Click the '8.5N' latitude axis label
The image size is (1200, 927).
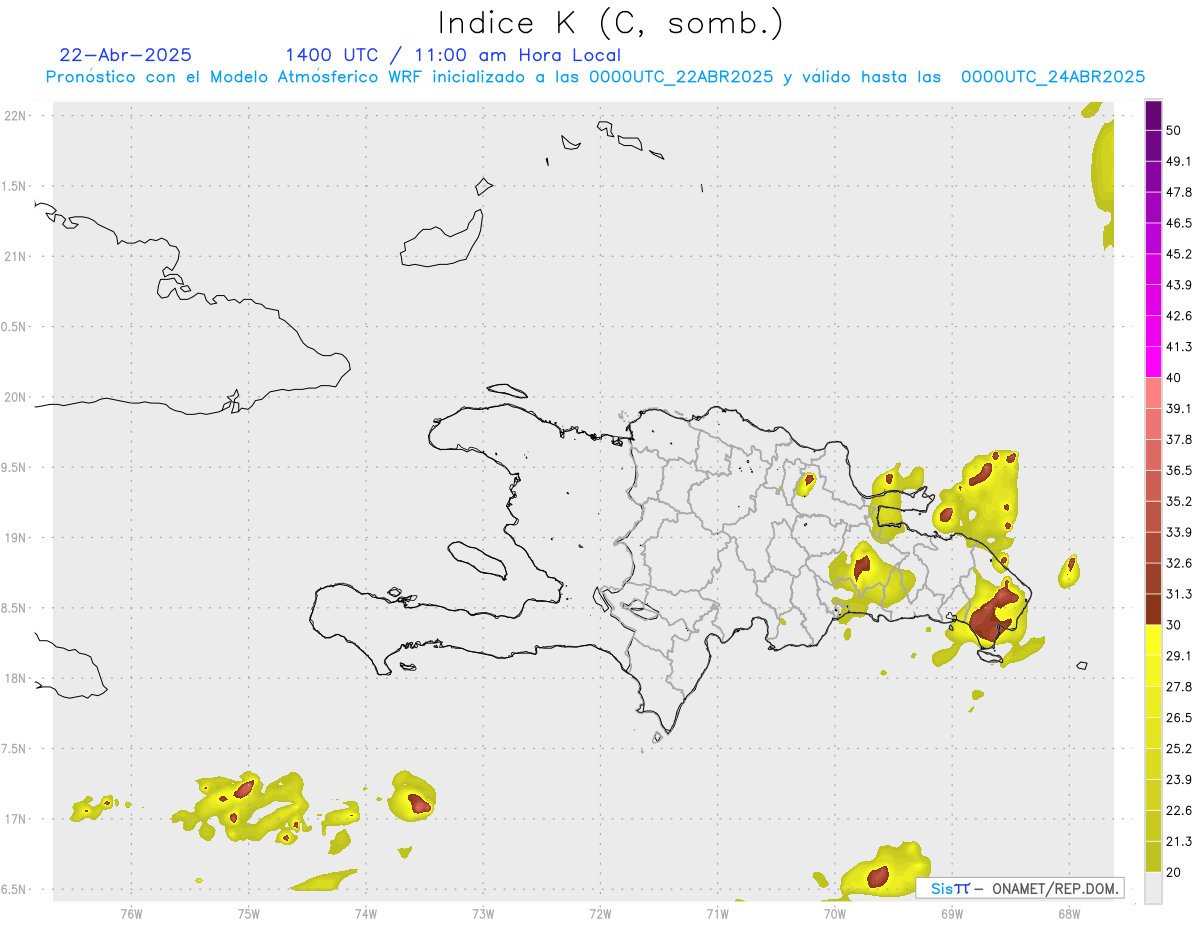13,608
